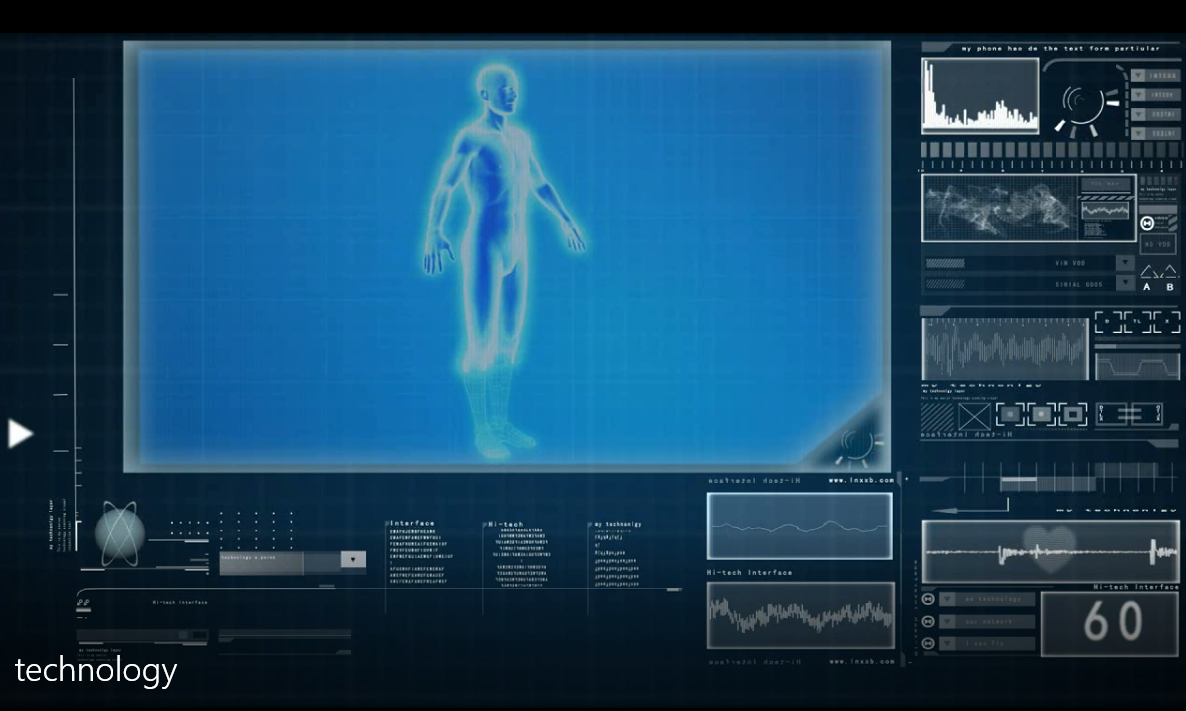Open the dropdown arrow beside 'technology a point'
This screenshot has height=711, width=1186.
pyautogui.click(x=352, y=560)
